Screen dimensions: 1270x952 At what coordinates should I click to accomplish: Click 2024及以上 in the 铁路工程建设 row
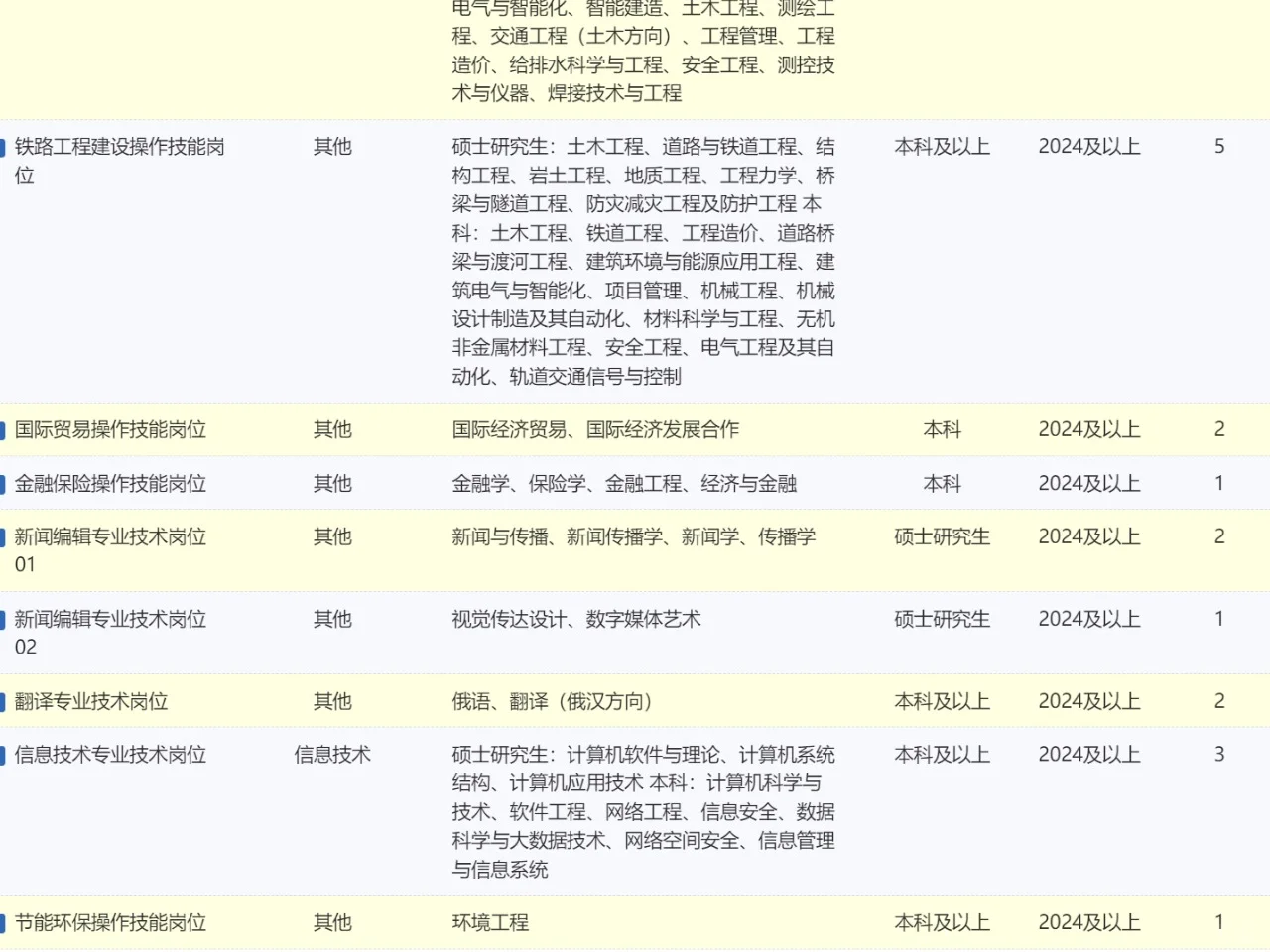pos(1089,146)
